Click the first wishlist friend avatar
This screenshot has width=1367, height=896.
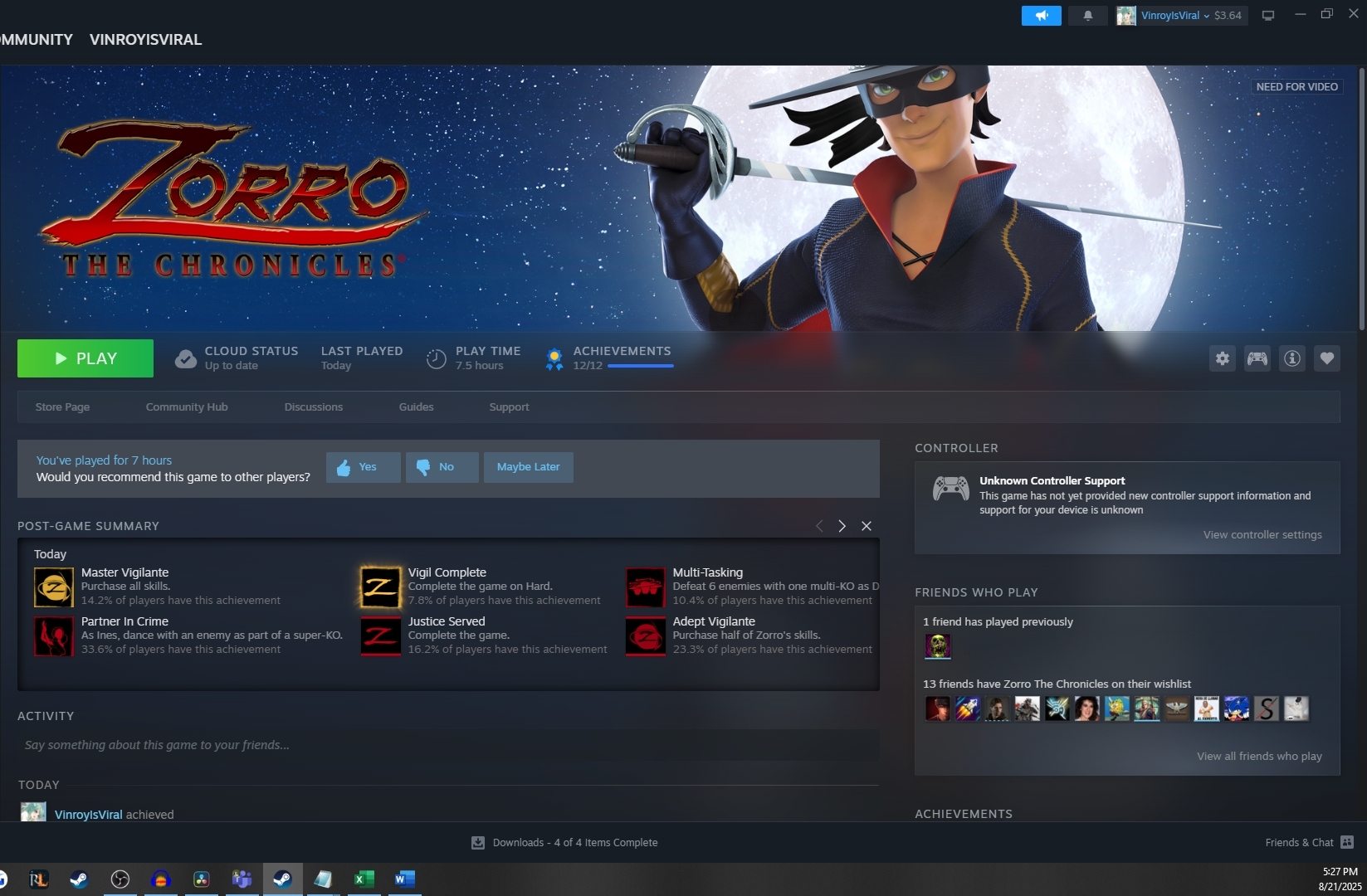pos(938,709)
